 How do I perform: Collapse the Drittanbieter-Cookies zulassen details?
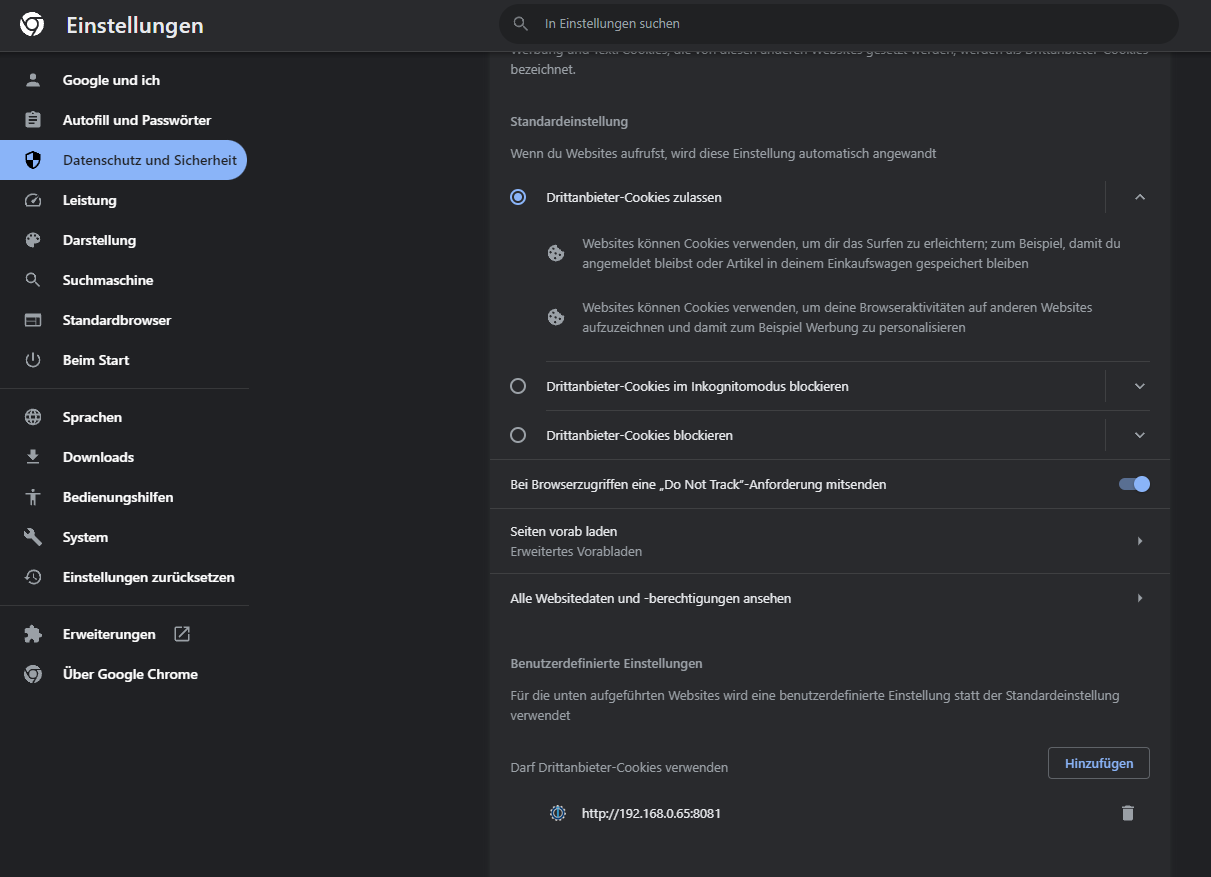click(1139, 197)
